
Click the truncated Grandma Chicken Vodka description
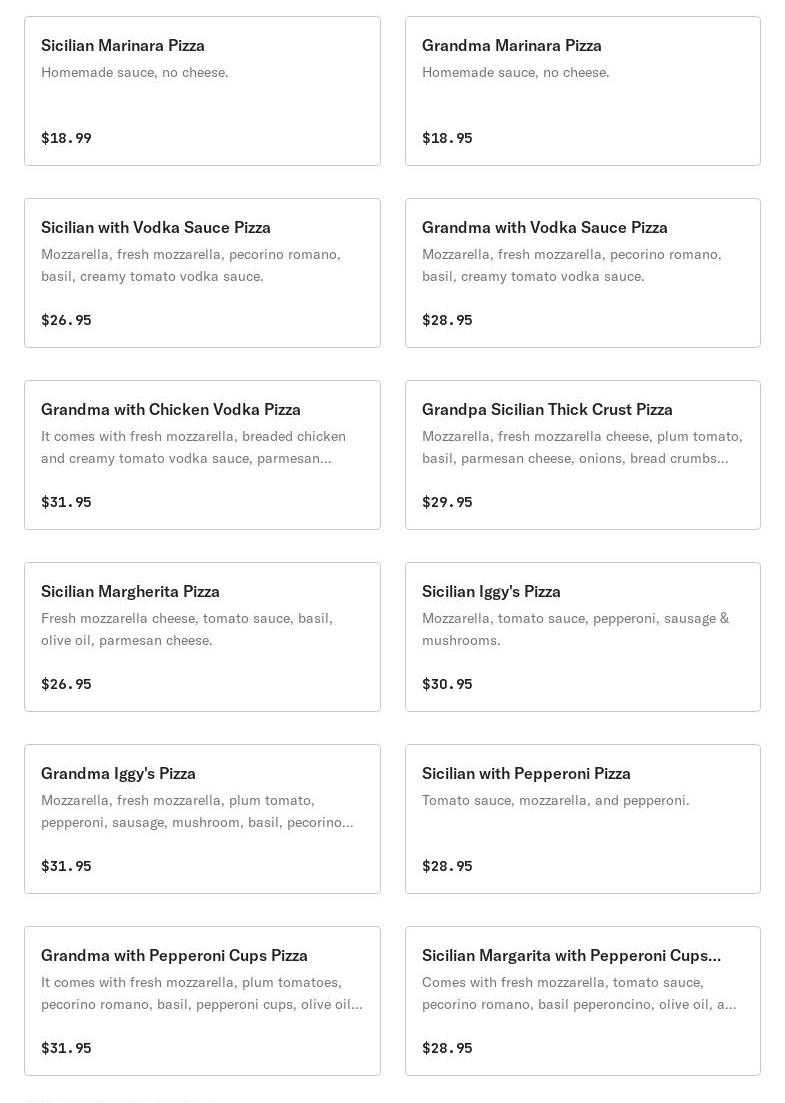coord(193,447)
